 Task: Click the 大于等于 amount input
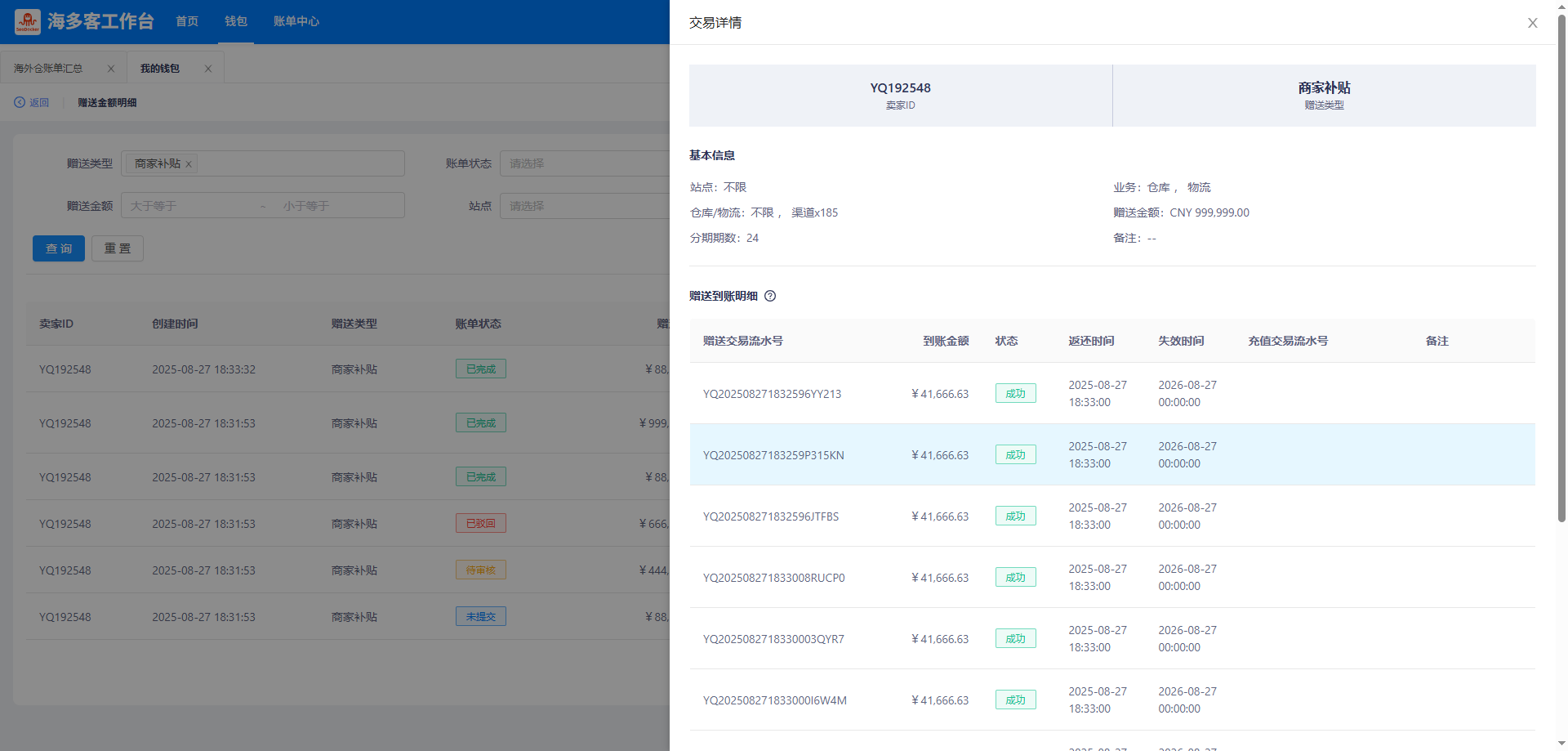(x=189, y=206)
